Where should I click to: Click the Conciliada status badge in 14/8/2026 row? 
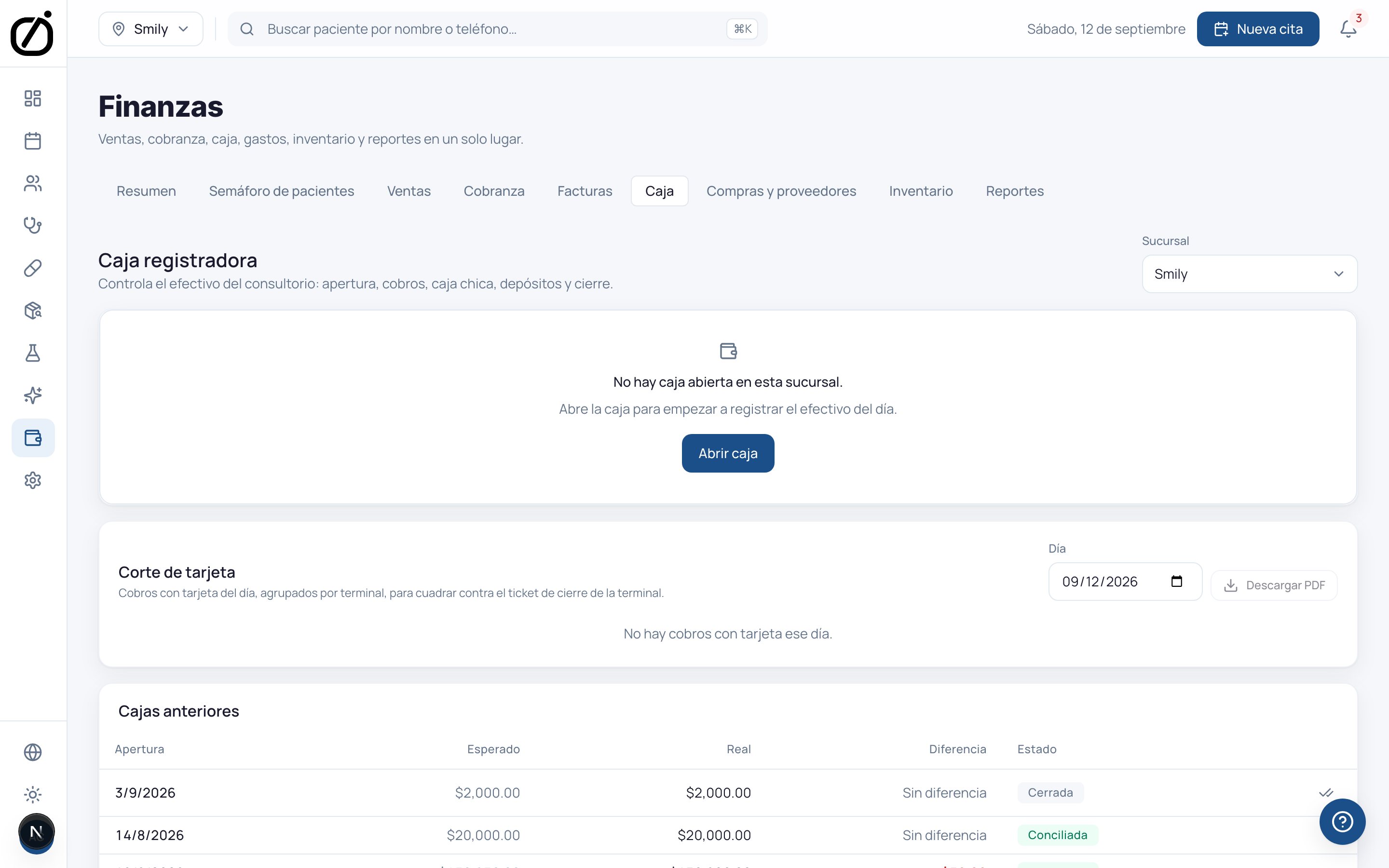pos(1057,835)
